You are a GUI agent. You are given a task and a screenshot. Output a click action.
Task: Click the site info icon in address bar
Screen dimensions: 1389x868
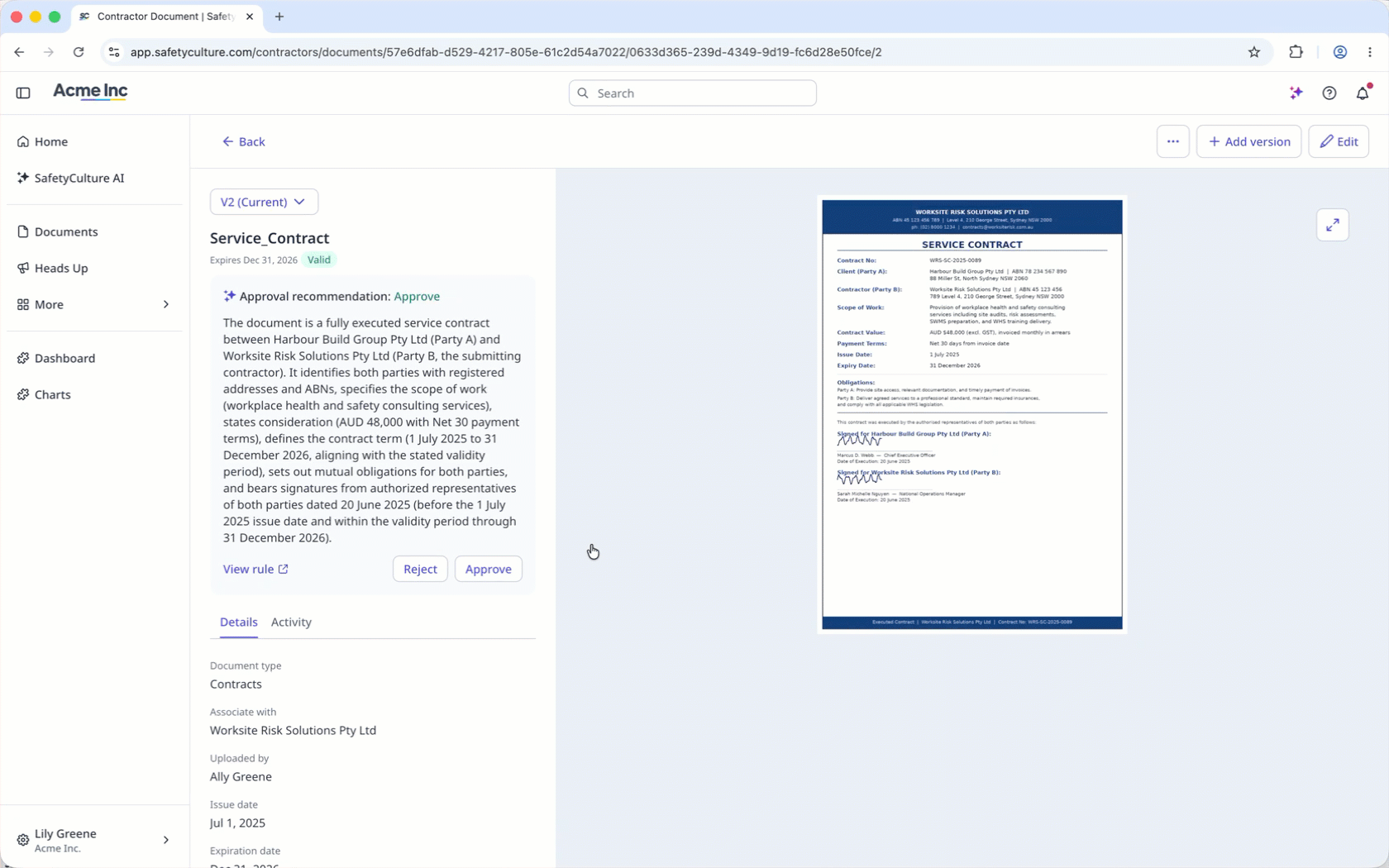114,52
